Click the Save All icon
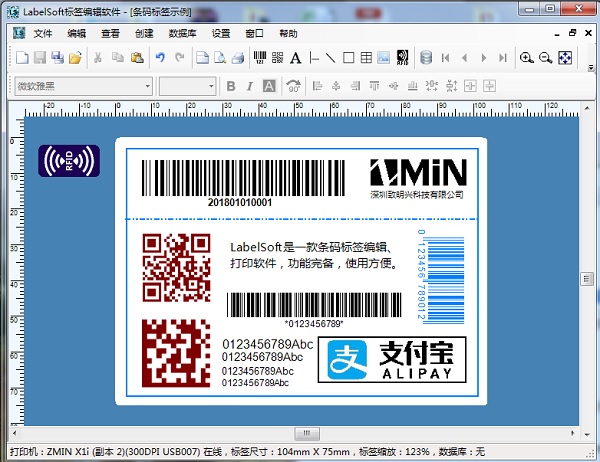The width and height of the screenshot is (600, 462). click(57, 58)
